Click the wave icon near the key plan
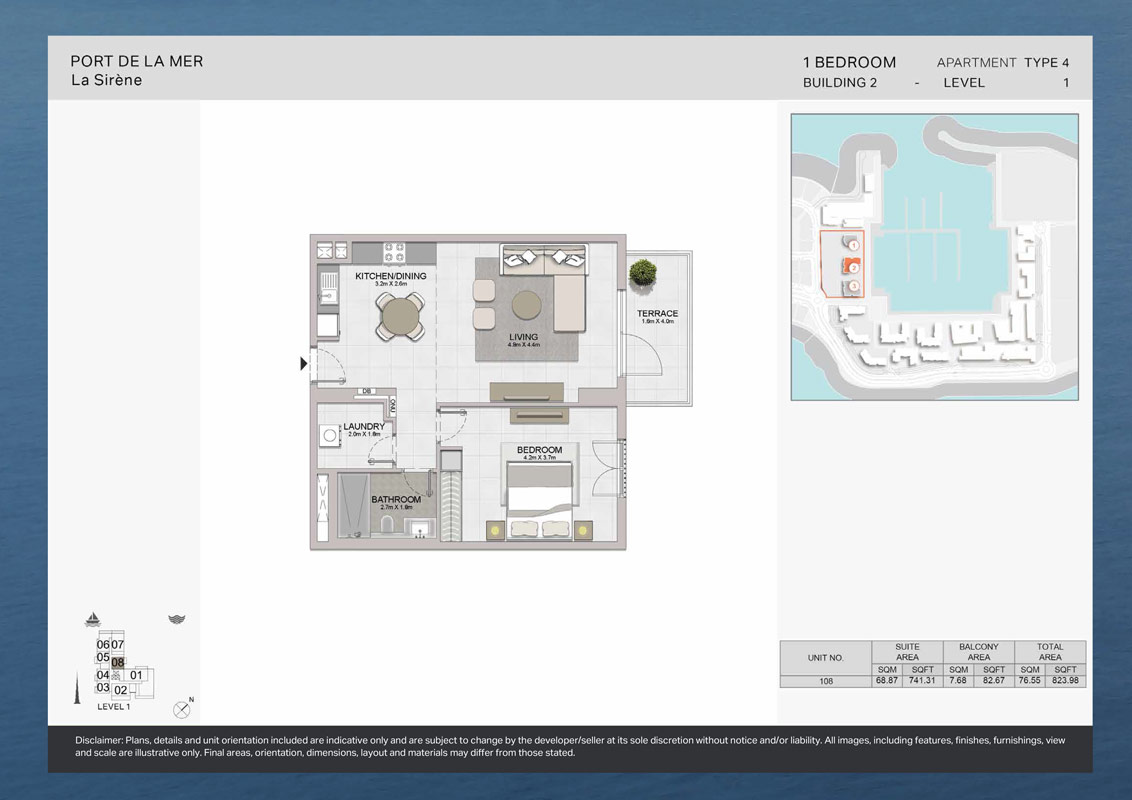The image size is (1132, 800). tap(177, 619)
